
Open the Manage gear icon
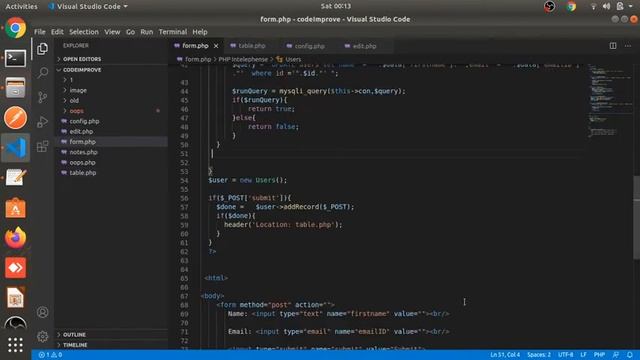[42, 336]
